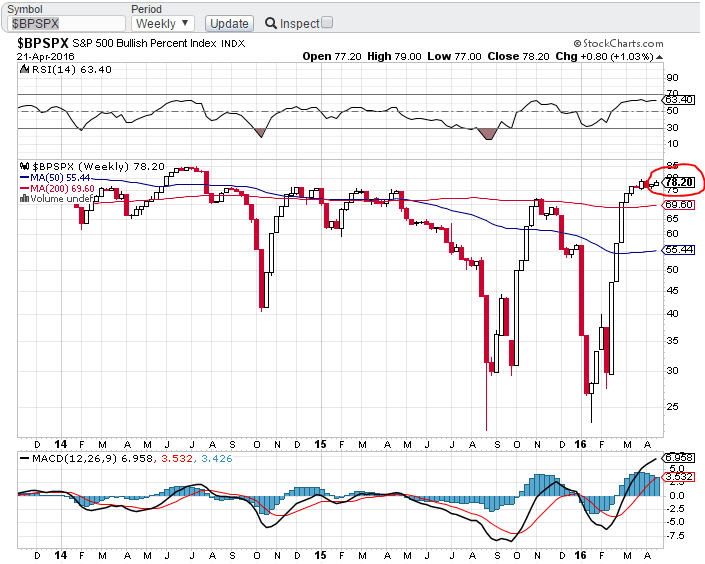Enable the Inspect checkbox
705x564 pixels.
pos(328,22)
